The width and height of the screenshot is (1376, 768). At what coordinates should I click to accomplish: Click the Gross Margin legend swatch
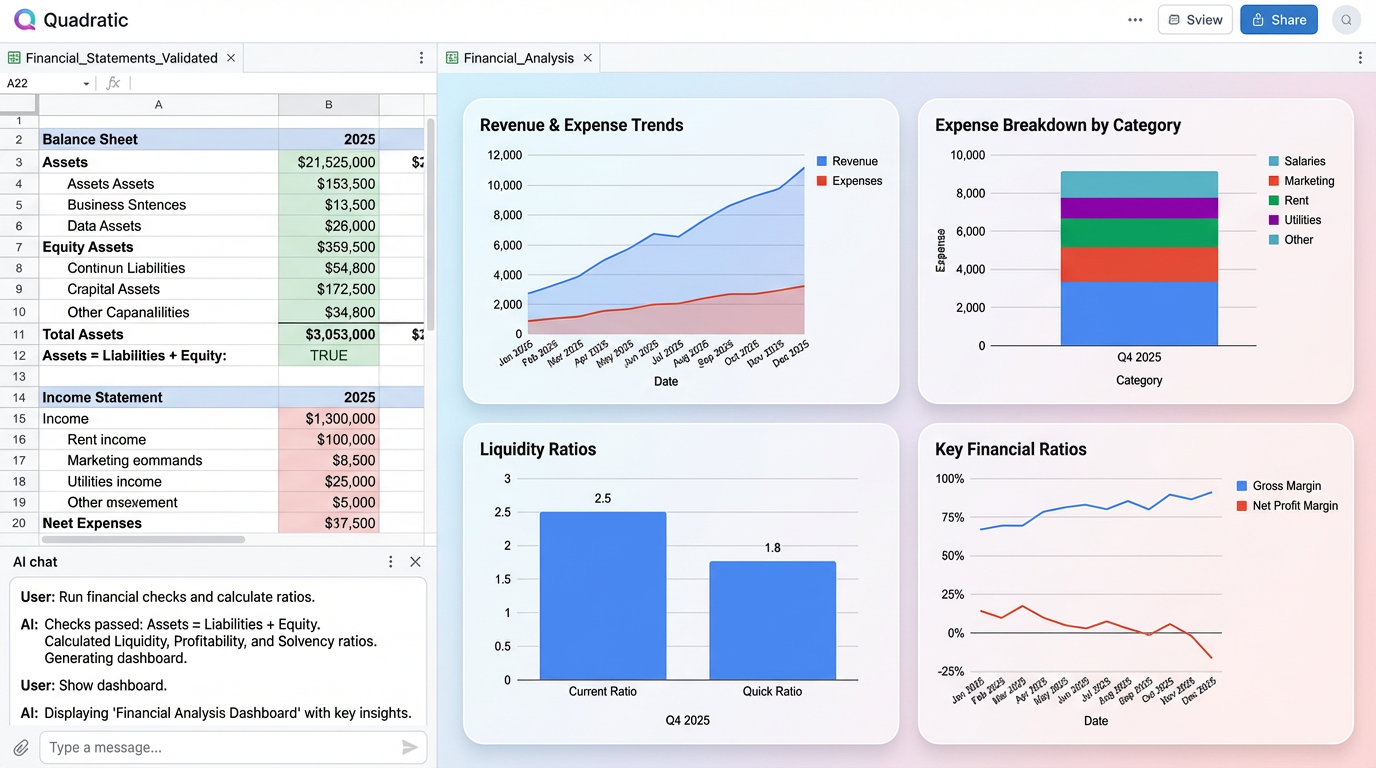[1242, 486]
